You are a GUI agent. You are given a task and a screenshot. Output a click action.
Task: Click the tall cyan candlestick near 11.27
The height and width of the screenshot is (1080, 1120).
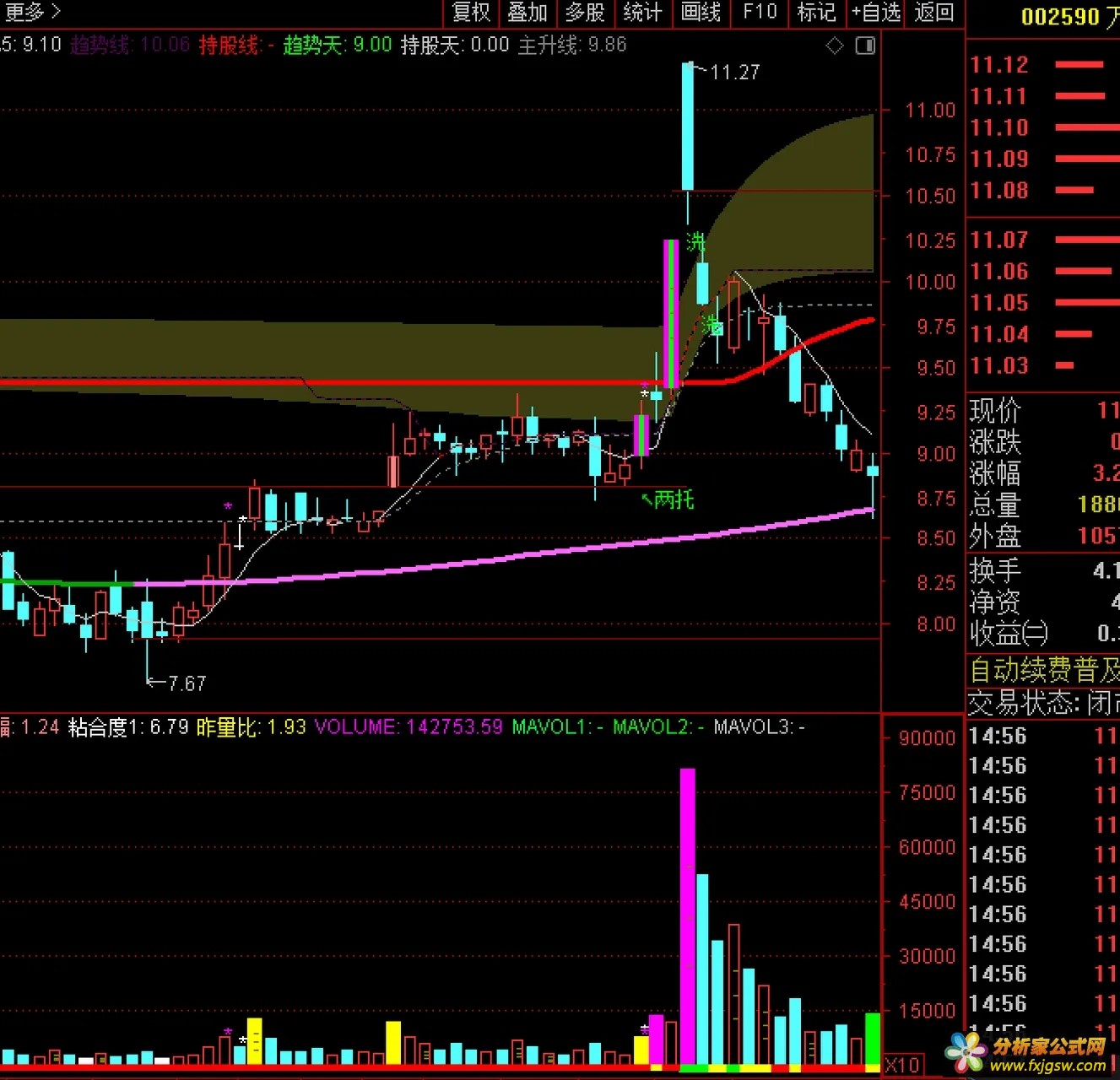coord(688,127)
